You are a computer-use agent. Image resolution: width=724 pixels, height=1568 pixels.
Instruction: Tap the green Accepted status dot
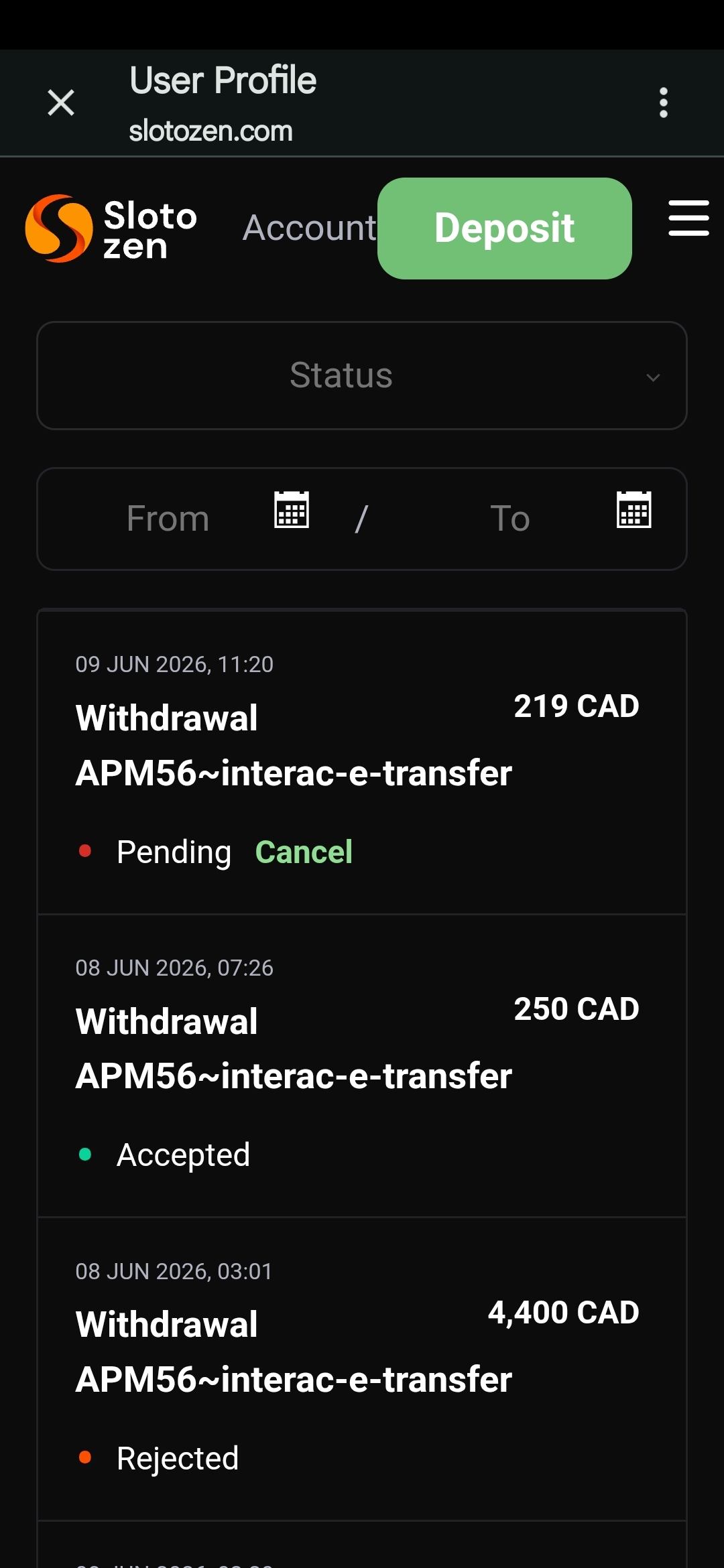click(85, 1154)
